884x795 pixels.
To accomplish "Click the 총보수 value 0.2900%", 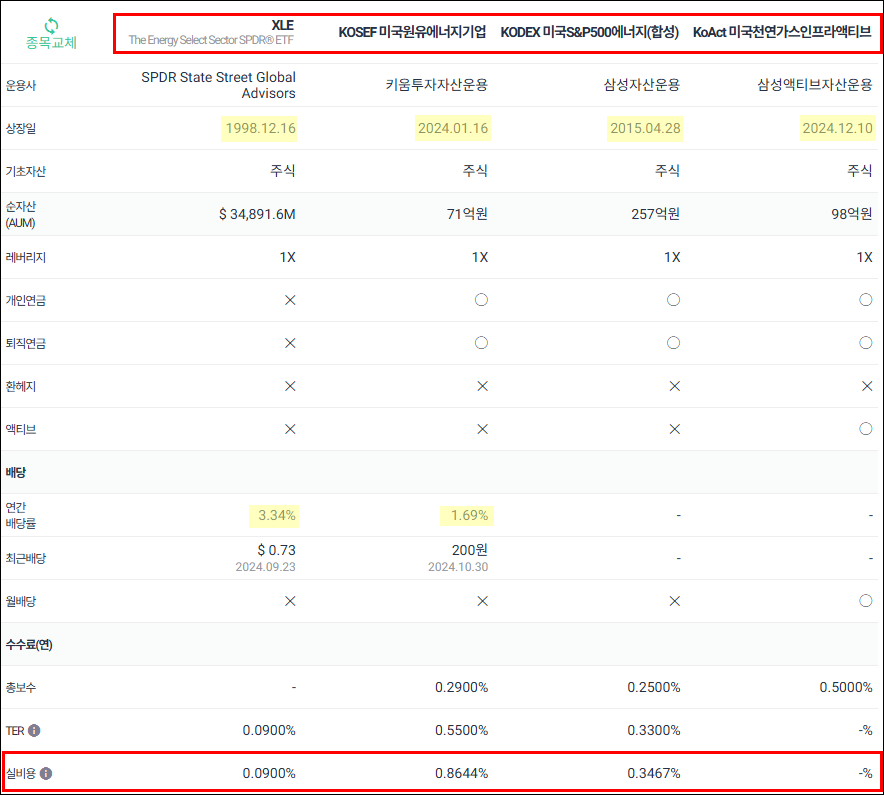I will tap(461, 687).
